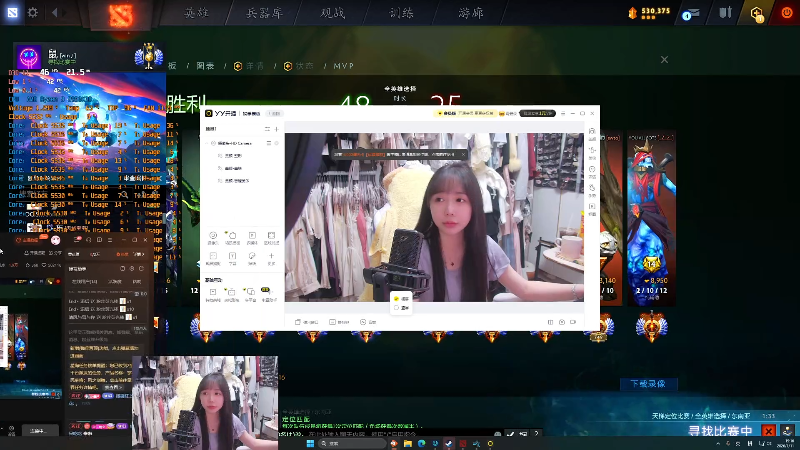Go back with the Dota left arrow
Screen dimensions: 800x450
pos(55,13)
